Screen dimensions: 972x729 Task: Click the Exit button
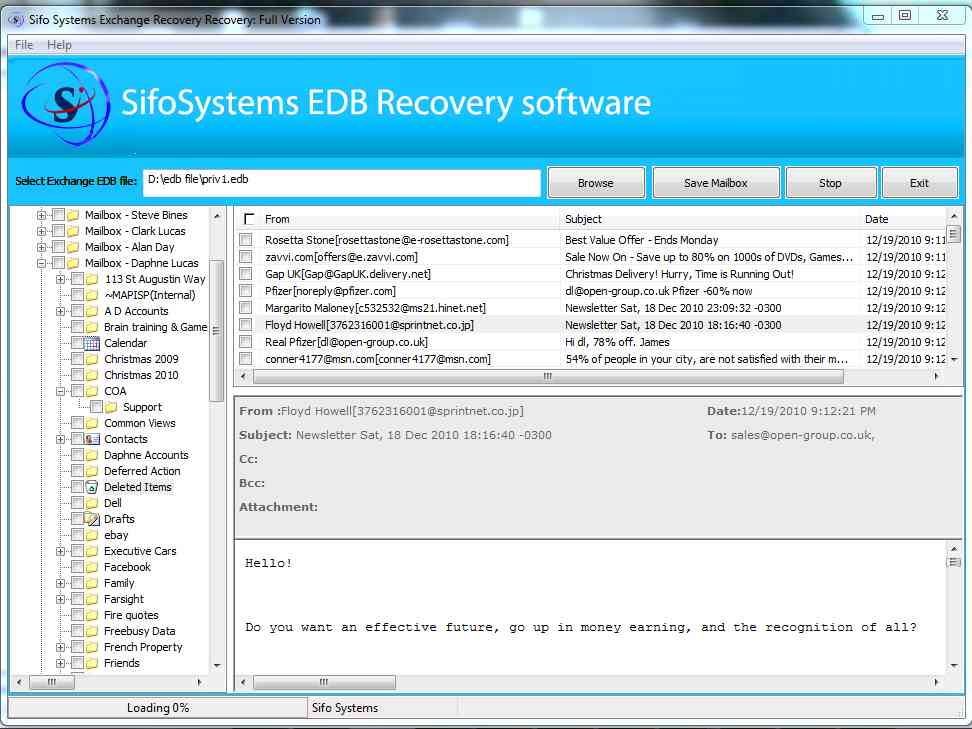[x=919, y=183]
